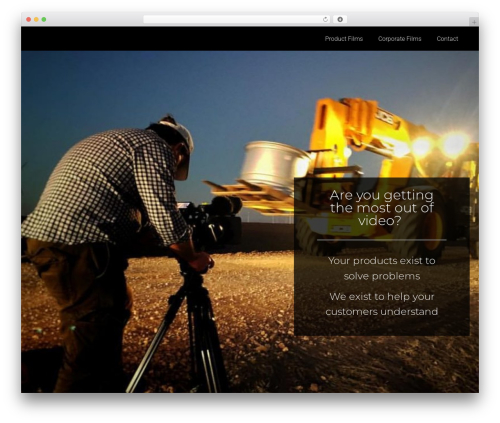Go to the Corporate Films page
The height and width of the screenshot is (423, 500).
coord(399,39)
